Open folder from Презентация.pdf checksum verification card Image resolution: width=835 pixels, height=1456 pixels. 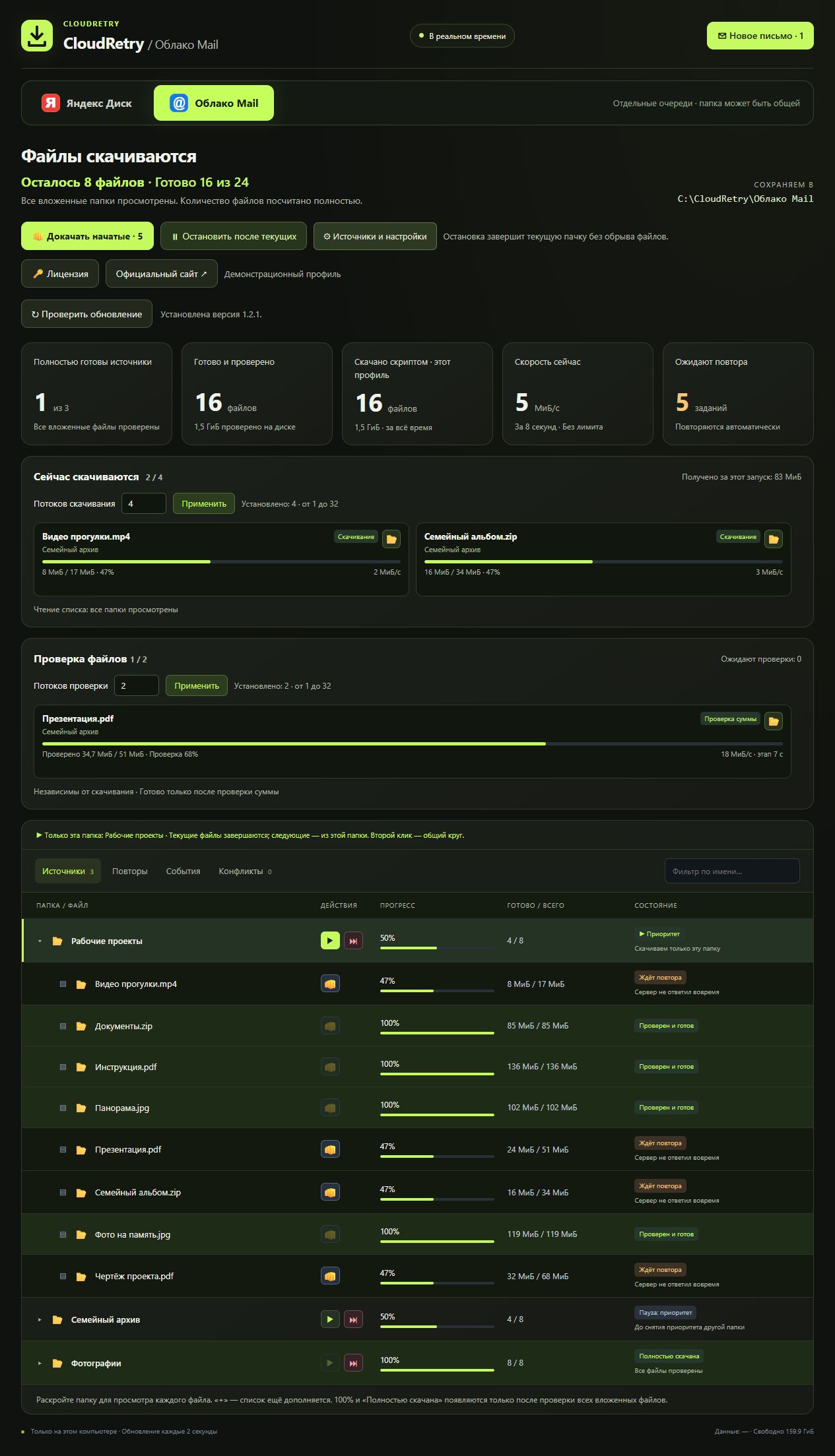[774, 721]
